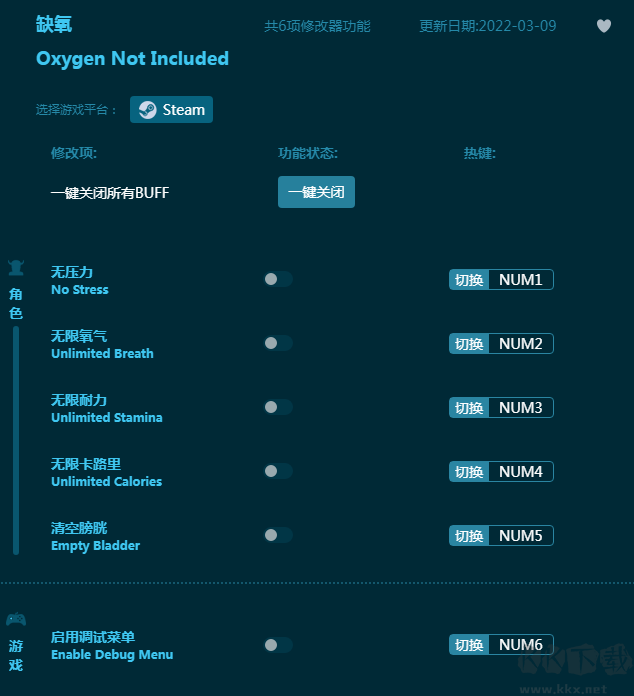Image resolution: width=634 pixels, height=696 pixels.
Task: Click the 角色 section vertical bar
Action: pyautogui.click(x=16, y=440)
